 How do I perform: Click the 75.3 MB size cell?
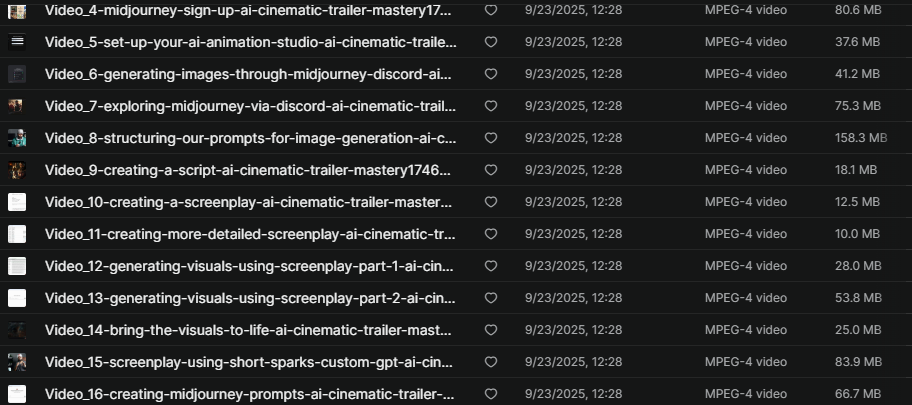coord(858,106)
